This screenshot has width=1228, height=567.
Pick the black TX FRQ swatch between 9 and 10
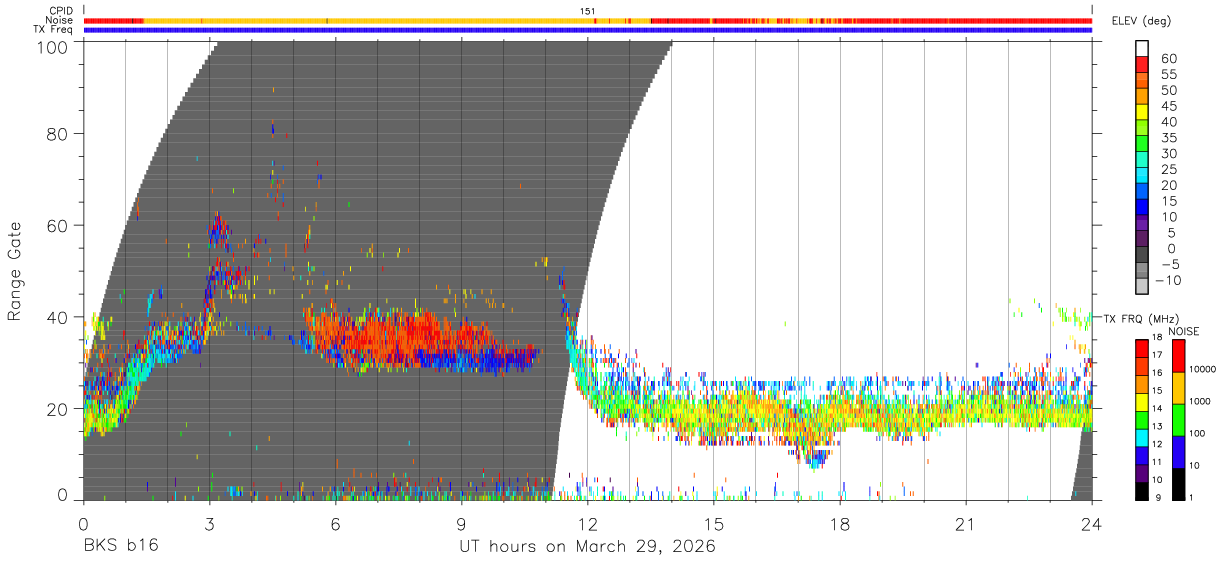(x=1142, y=490)
